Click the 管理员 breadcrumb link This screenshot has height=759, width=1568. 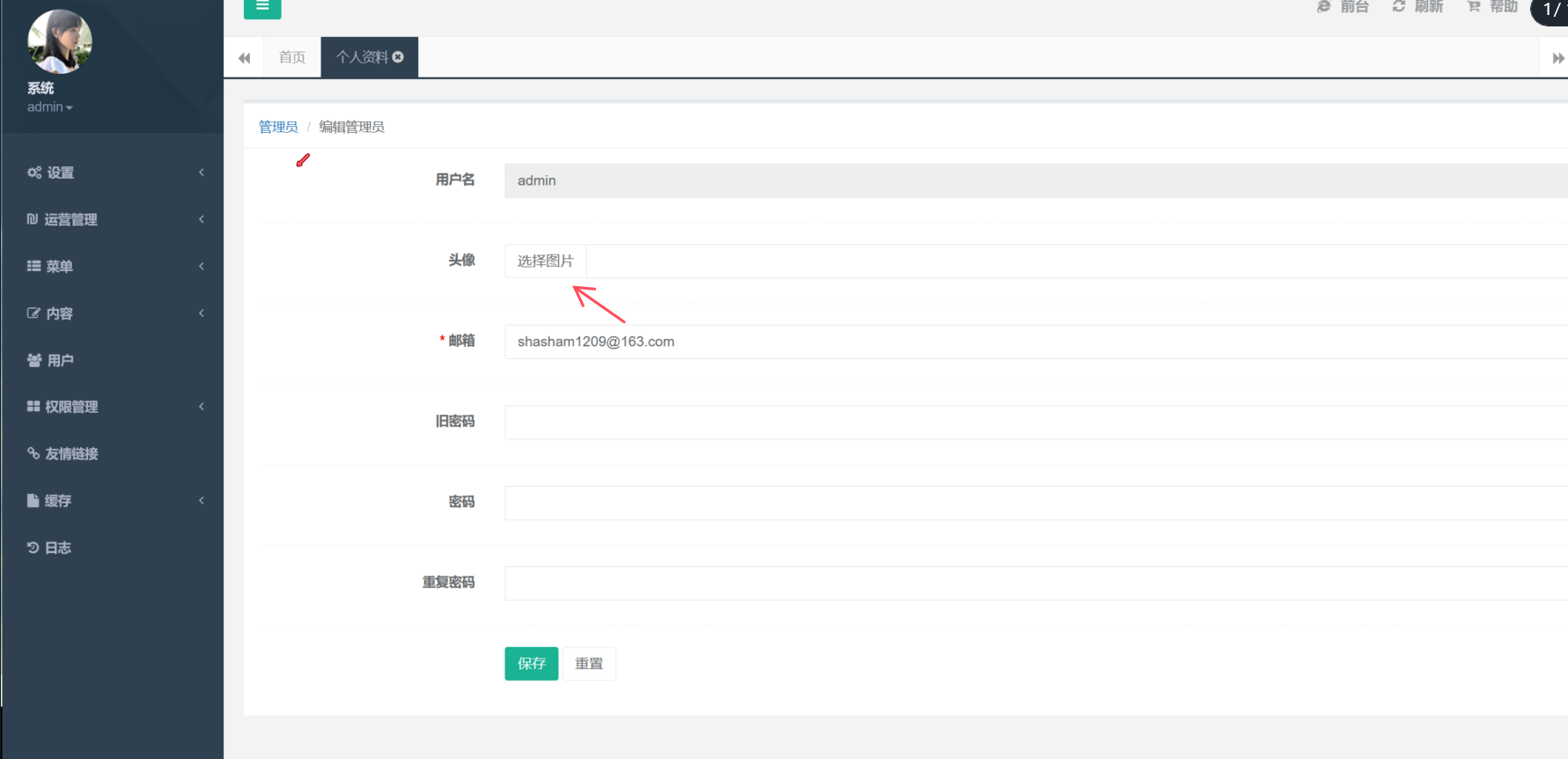pos(278,127)
